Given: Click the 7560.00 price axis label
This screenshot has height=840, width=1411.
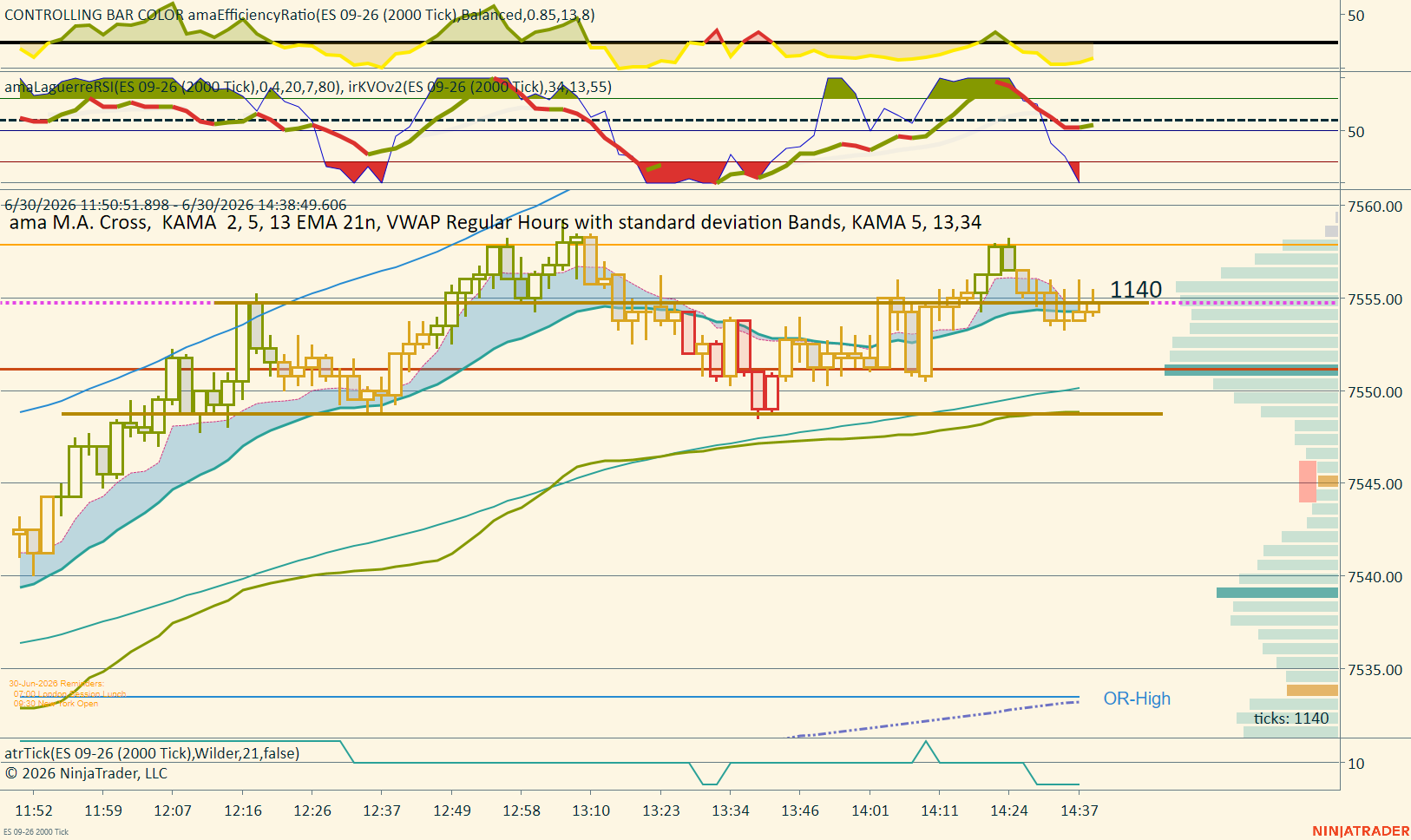Looking at the screenshot, I should pyautogui.click(x=1375, y=207).
